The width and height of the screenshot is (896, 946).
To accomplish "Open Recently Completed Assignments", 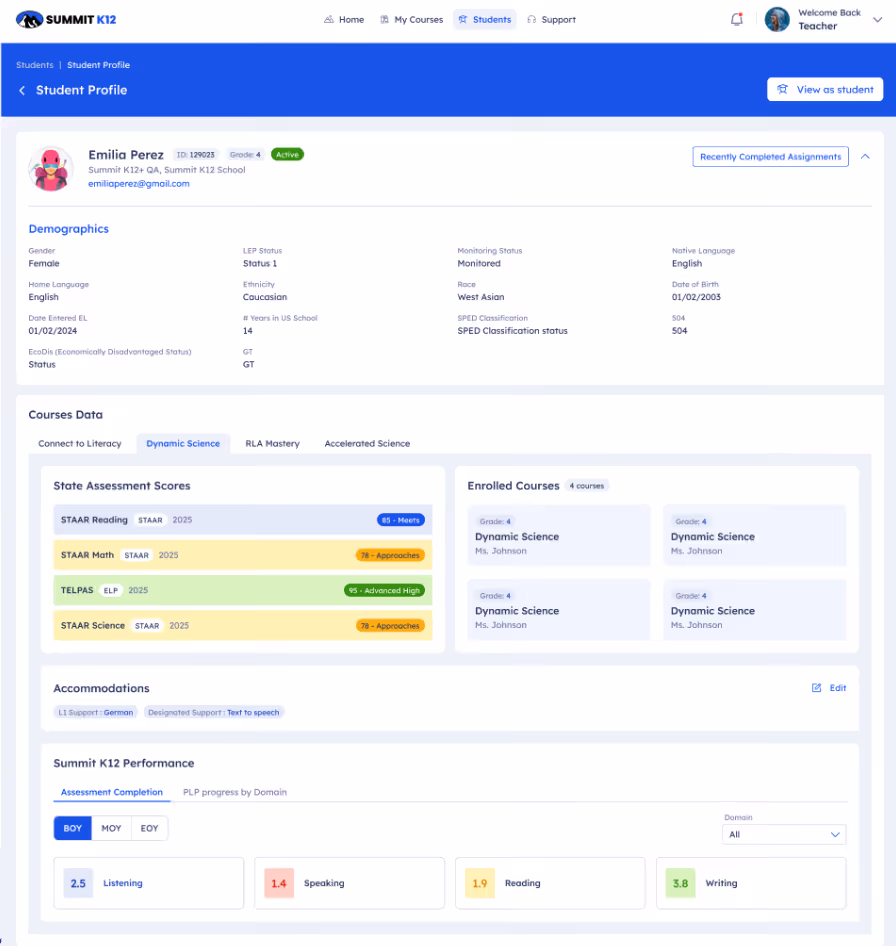I will tap(770, 156).
